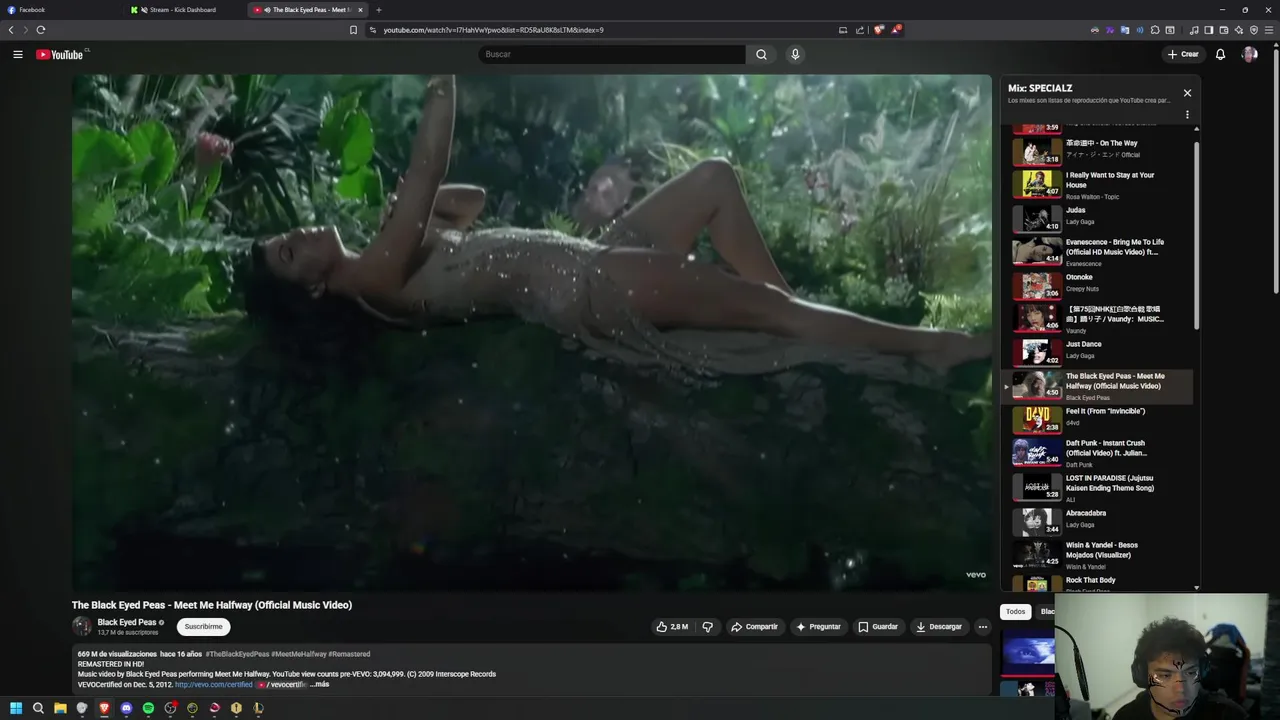Close the Black Eyed Peas YouTube tab
1280x720 pixels.
tap(360, 10)
